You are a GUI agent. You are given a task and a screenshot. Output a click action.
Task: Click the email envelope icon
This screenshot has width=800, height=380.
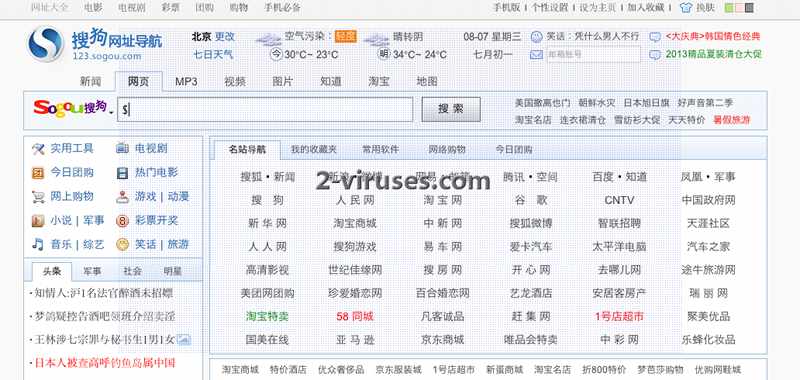(x=536, y=55)
